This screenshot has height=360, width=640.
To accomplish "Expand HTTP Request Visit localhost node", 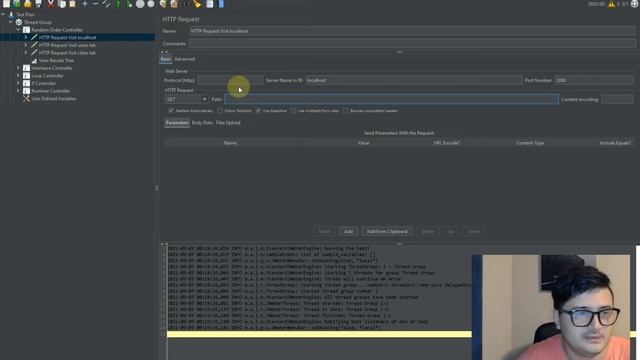I will [x=26, y=37].
